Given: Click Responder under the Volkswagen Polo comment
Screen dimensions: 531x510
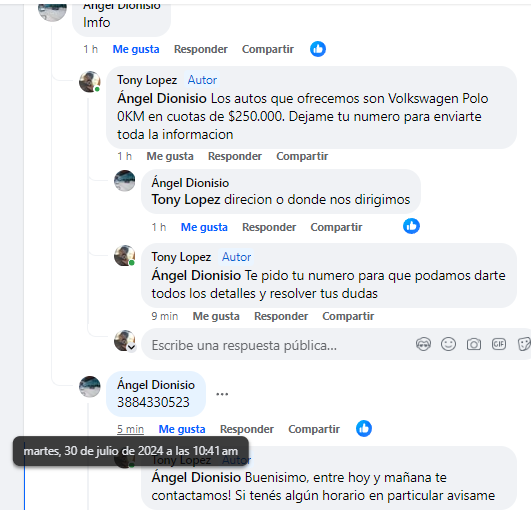Looking at the screenshot, I should [235, 156].
